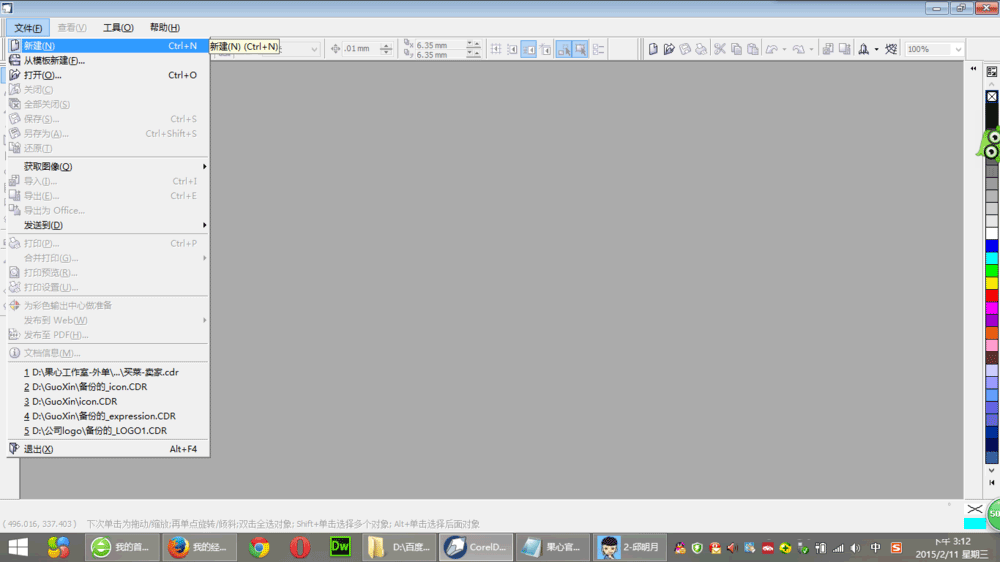Pick the green swatch in the palette

click(992, 270)
